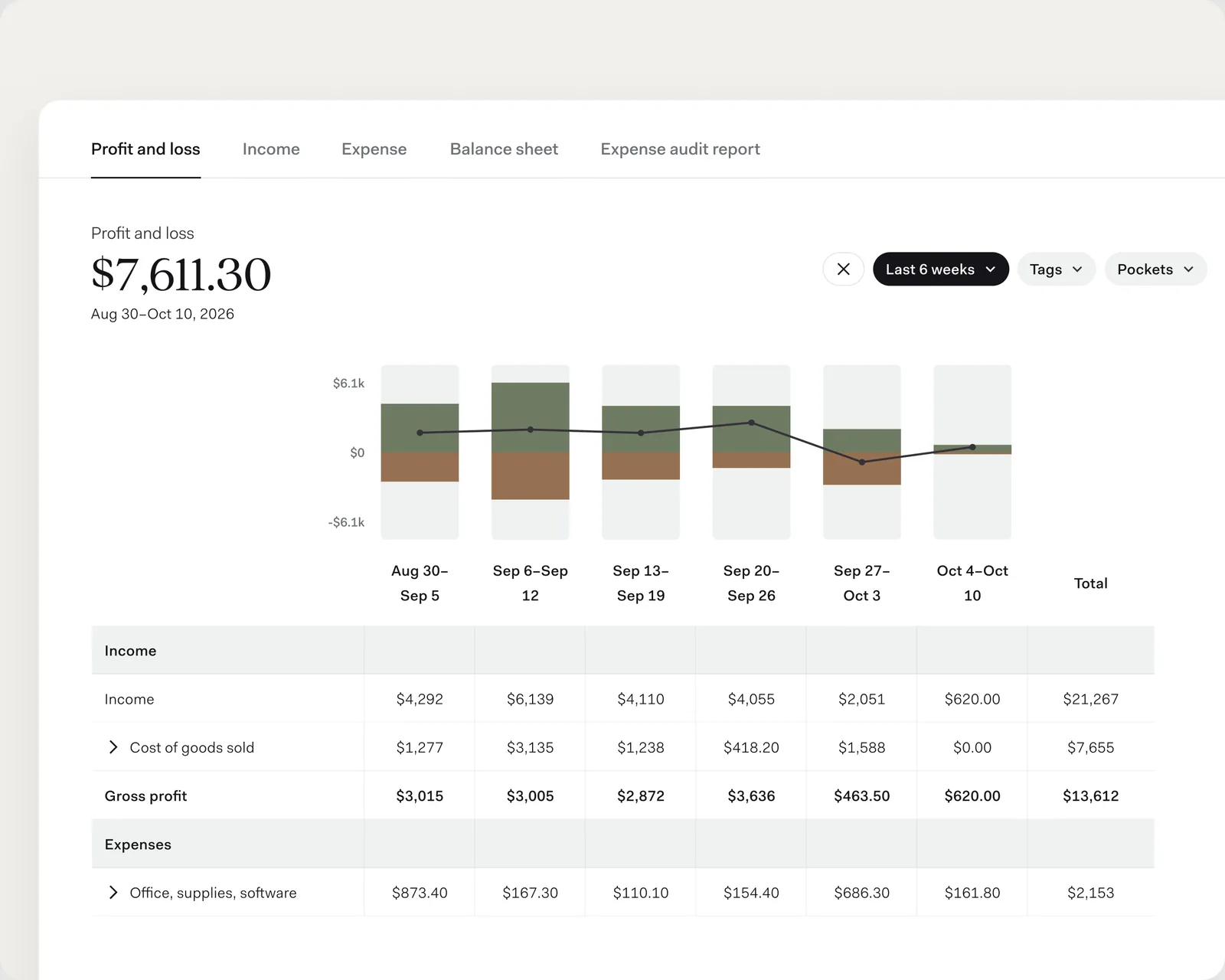Click the Oct 4–Oct 10 chart bar
The image size is (1225, 980).
972,452
